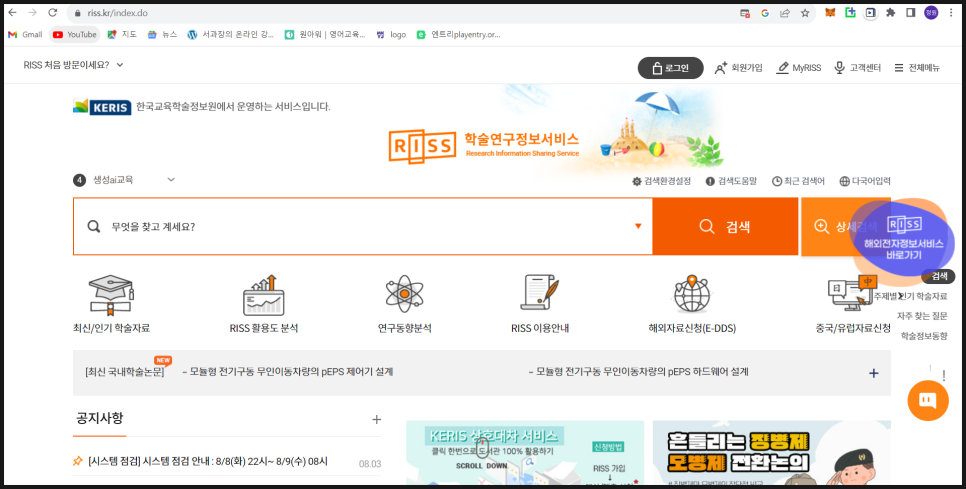Image resolution: width=966 pixels, height=489 pixels.
Task: Open the 지도 maps bookmark
Action: coord(122,34)
